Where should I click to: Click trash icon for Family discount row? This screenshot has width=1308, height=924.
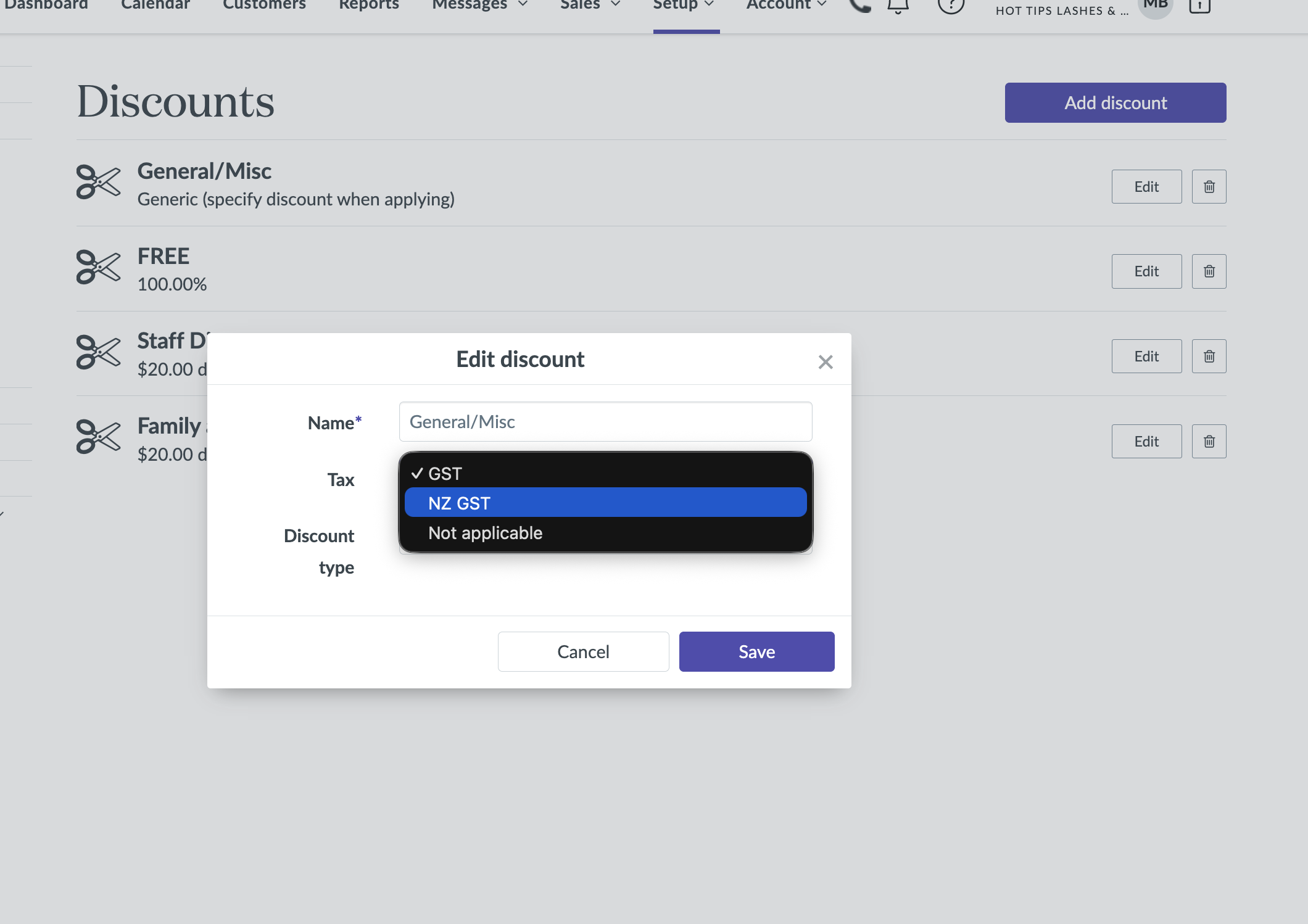tap(1209, 442)
